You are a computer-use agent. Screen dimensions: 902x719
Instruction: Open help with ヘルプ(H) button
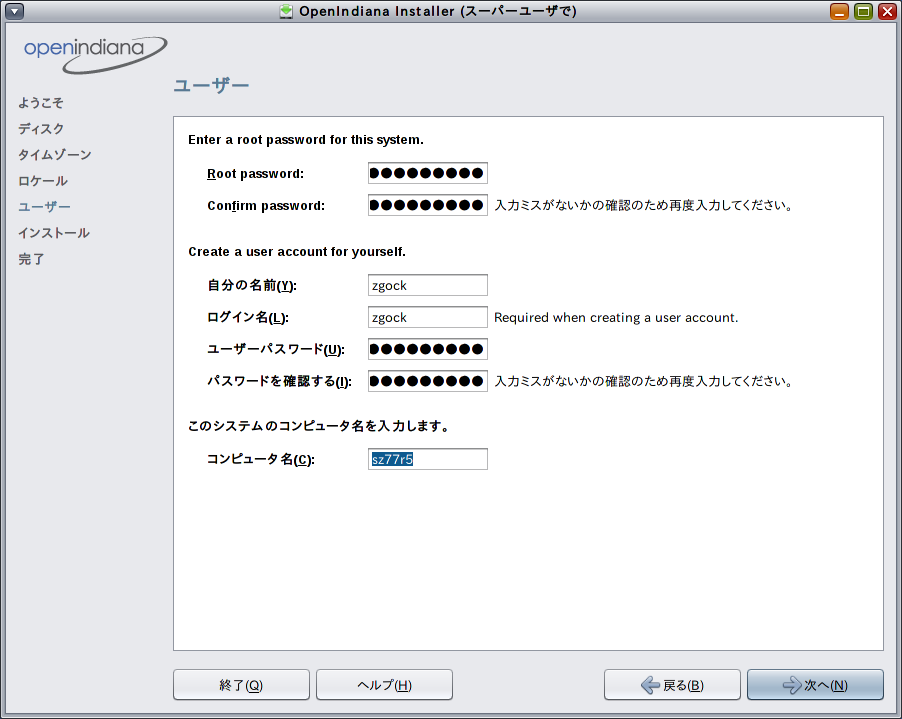[384, 684]
